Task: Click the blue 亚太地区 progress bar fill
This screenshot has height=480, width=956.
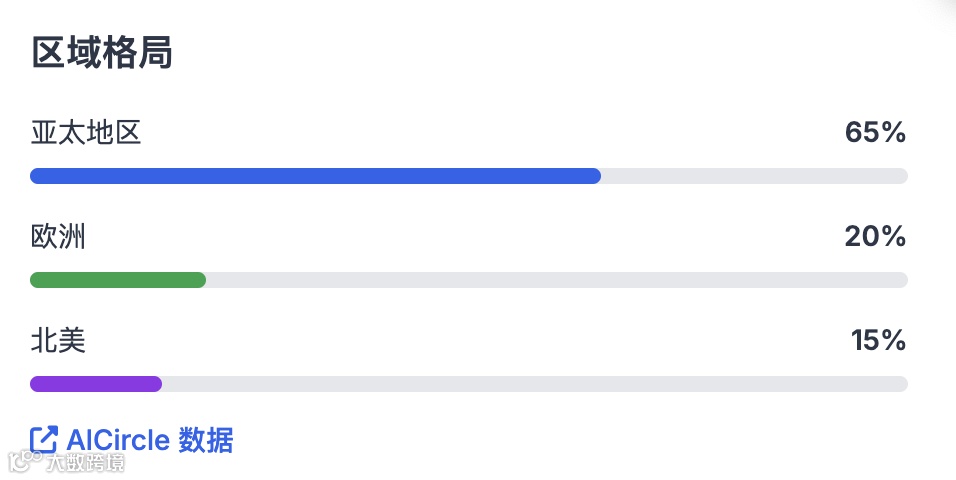Action: tap(315, 176)
